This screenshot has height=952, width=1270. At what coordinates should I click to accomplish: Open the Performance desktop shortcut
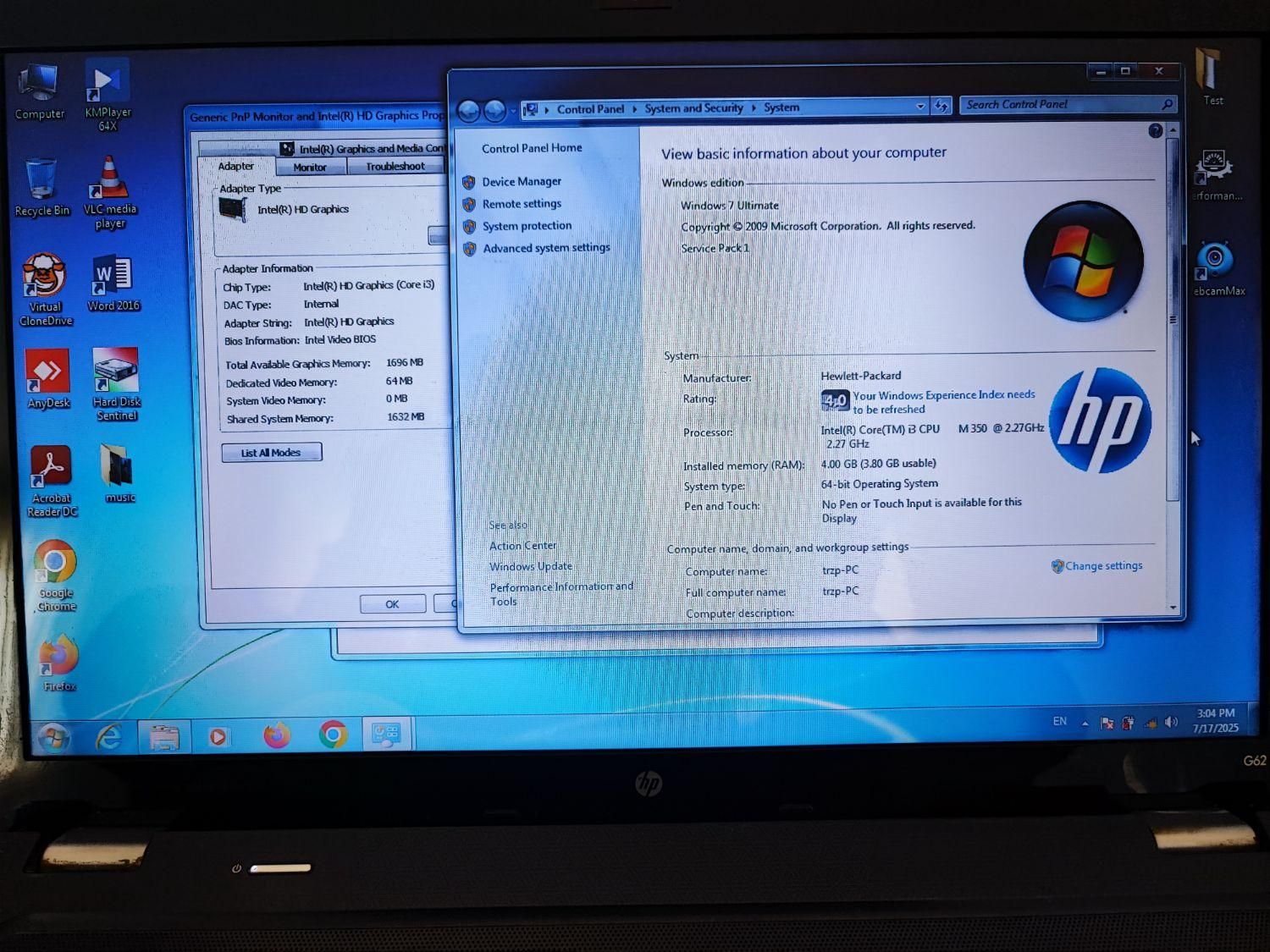[1217, 175]
